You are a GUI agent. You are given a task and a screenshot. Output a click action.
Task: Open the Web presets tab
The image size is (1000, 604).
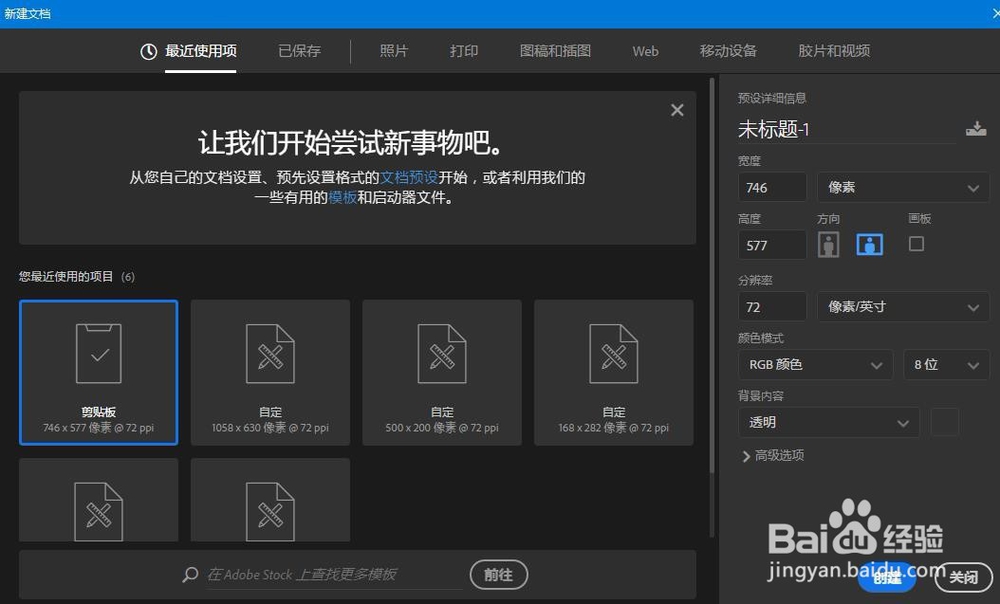(x=645, y=52)
